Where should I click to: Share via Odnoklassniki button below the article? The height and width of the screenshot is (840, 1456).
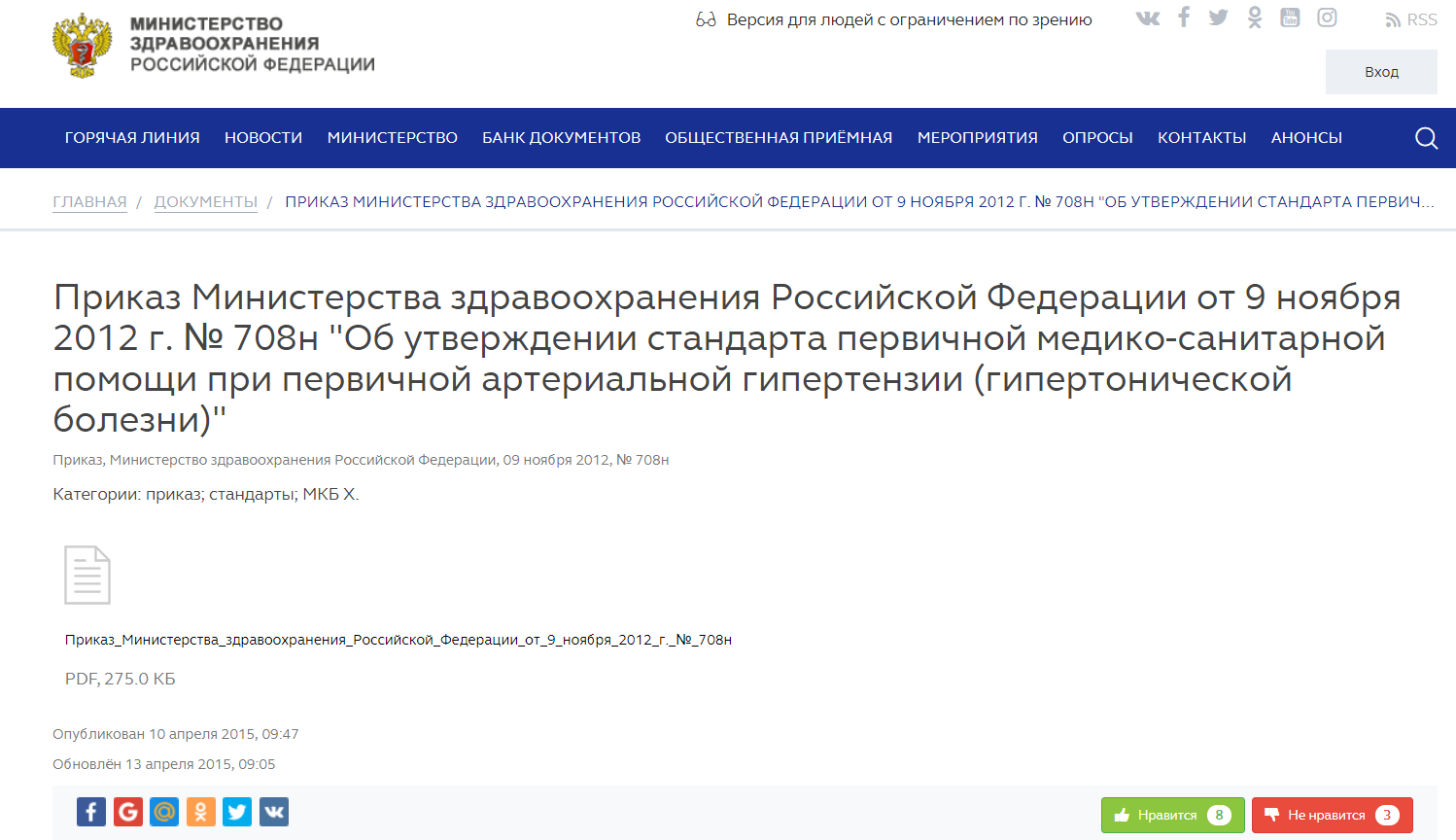tap(201, 812)
